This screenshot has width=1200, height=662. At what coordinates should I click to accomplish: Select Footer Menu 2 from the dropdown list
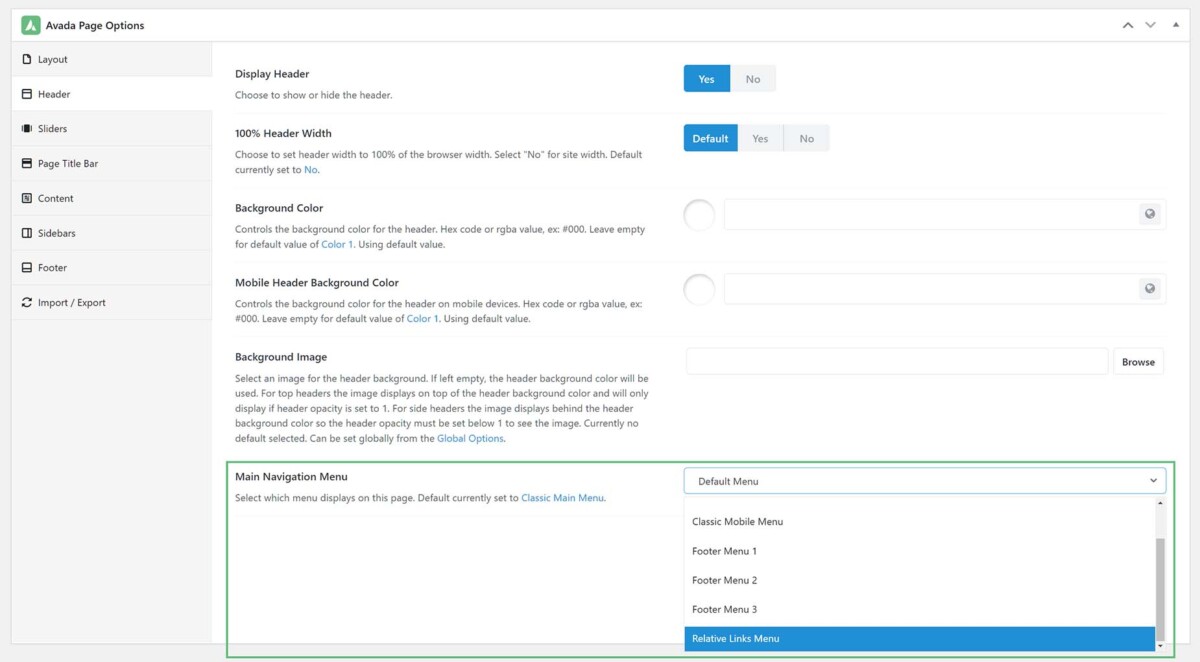[724, 580]
